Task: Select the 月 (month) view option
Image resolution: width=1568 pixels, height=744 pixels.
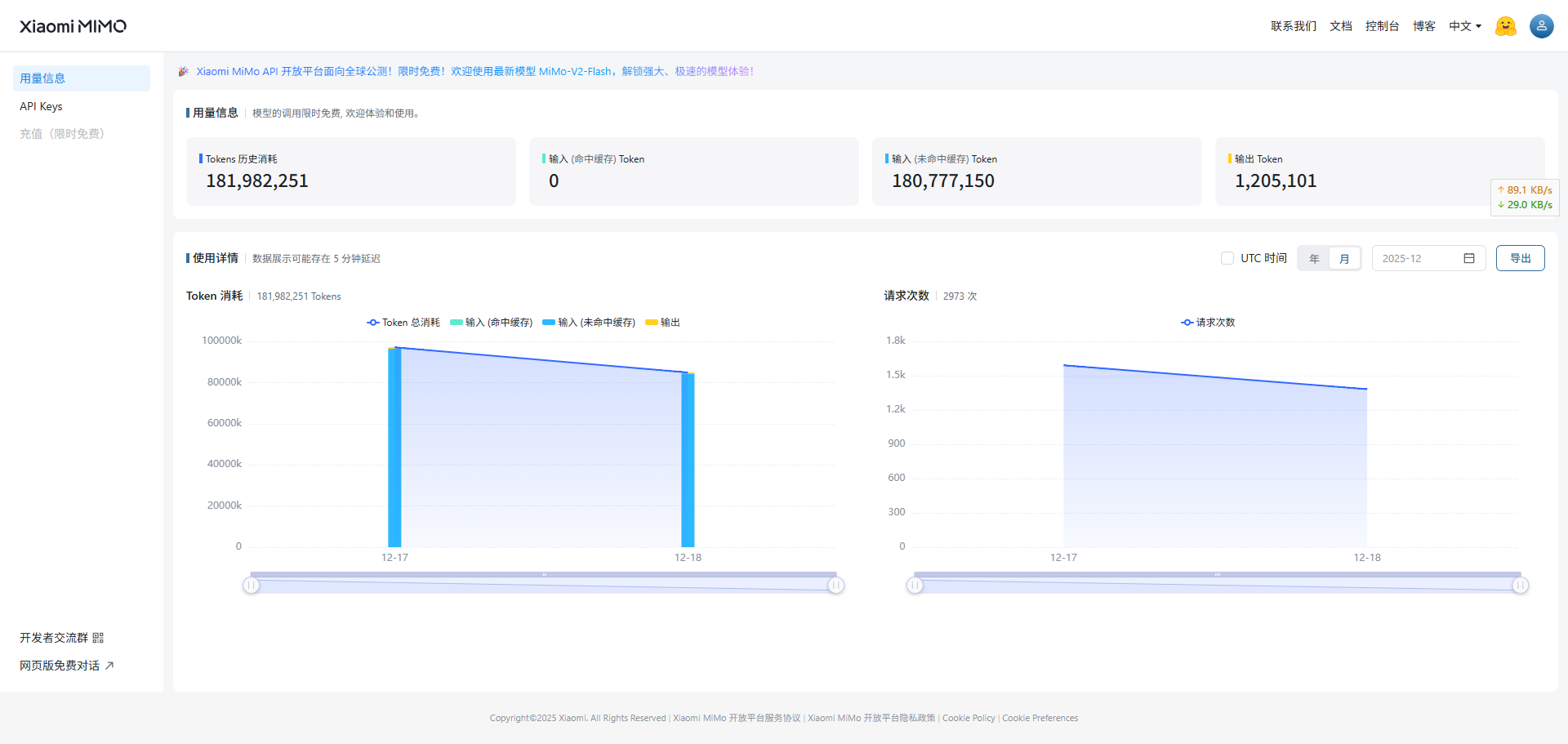Action: [1344, 259]
